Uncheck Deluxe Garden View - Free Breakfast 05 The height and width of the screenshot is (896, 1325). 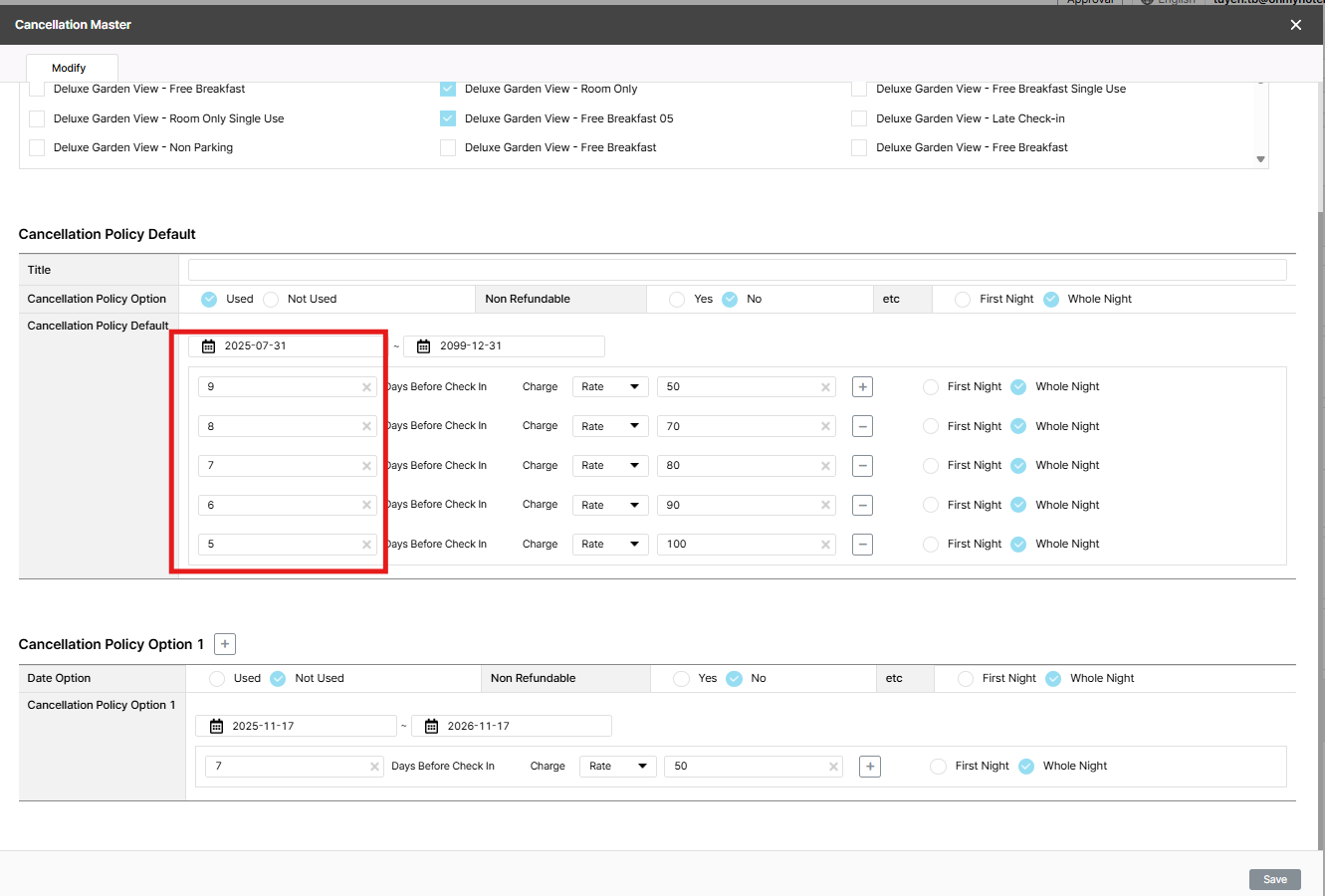click(x=448, y=118)
